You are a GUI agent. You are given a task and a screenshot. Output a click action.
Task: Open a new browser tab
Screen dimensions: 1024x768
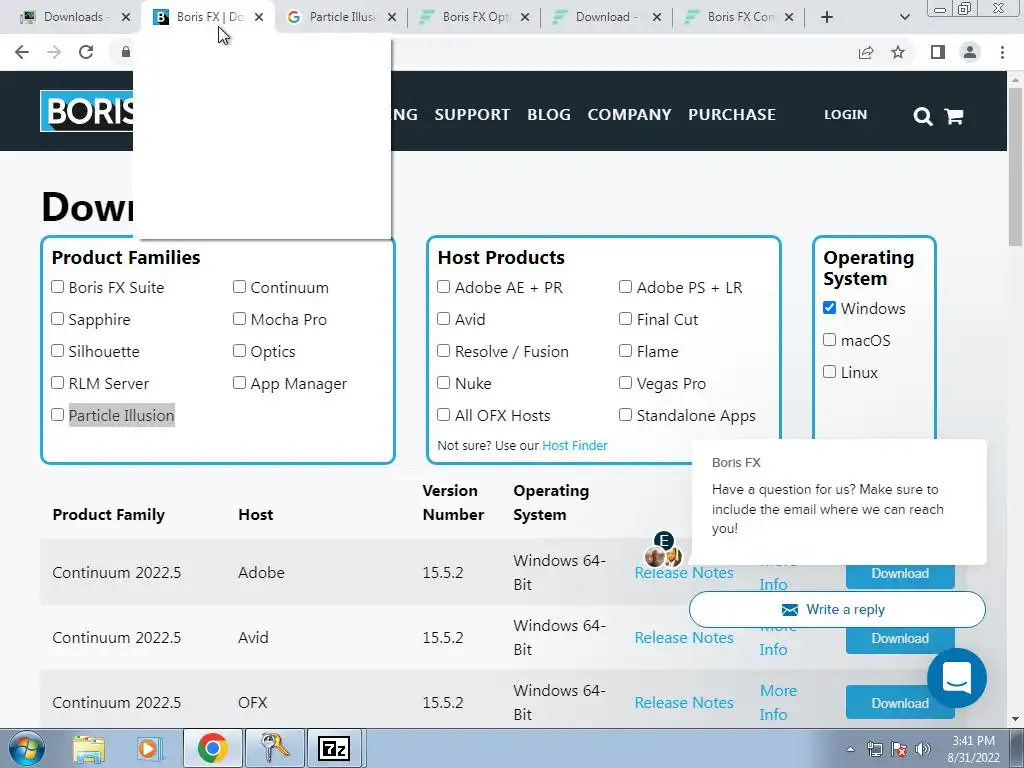click(x=827, y=17)
